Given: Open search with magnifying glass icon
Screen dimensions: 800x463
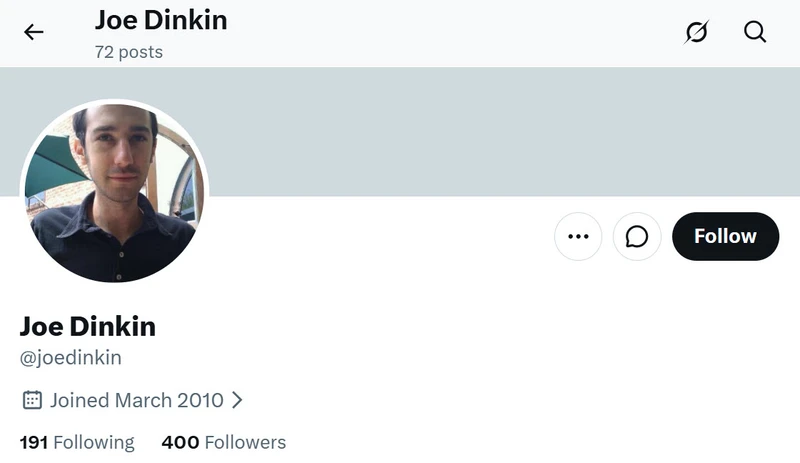Looking at the screenshot, I should [x=755, y=32].
